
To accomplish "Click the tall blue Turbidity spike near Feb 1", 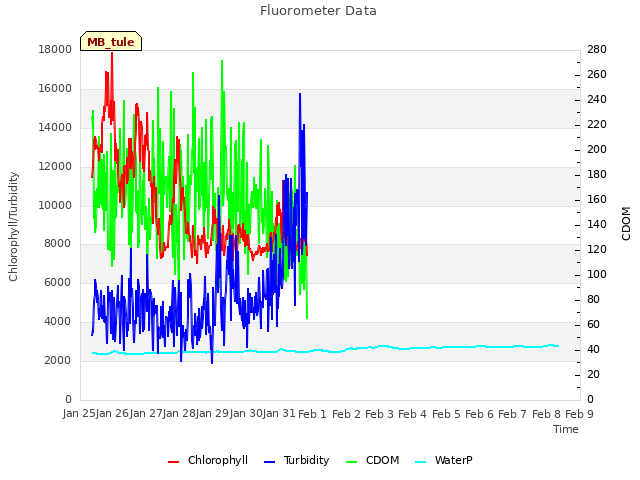I will [300, 95].
